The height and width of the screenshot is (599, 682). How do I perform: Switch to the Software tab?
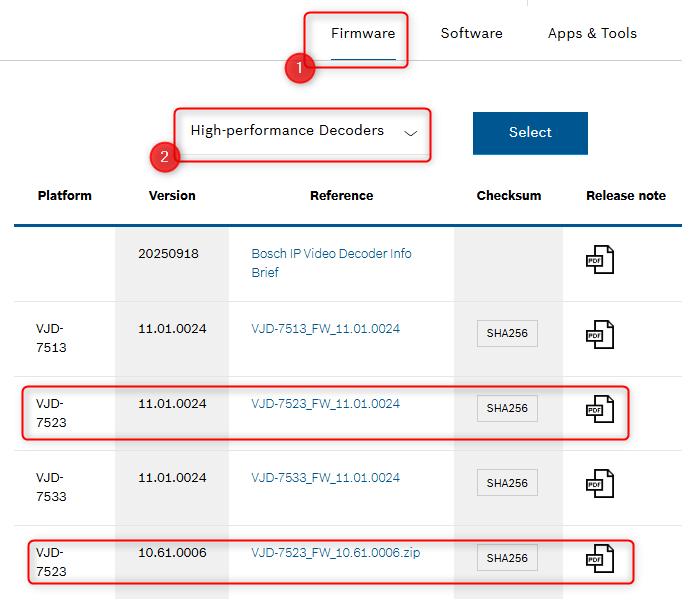pos(471,34)
